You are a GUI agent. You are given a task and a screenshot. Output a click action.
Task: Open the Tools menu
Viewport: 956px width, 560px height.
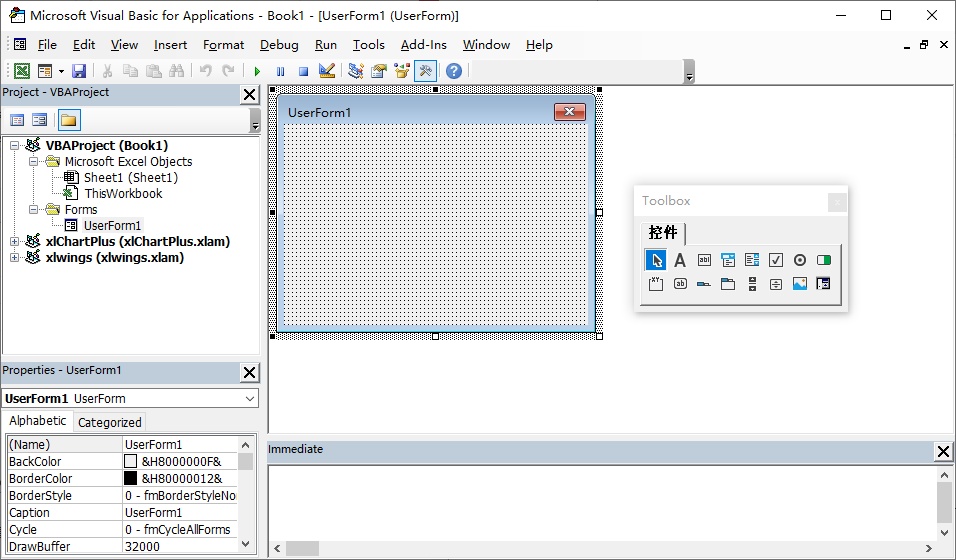pyautogui.click(x=369, y=45)
